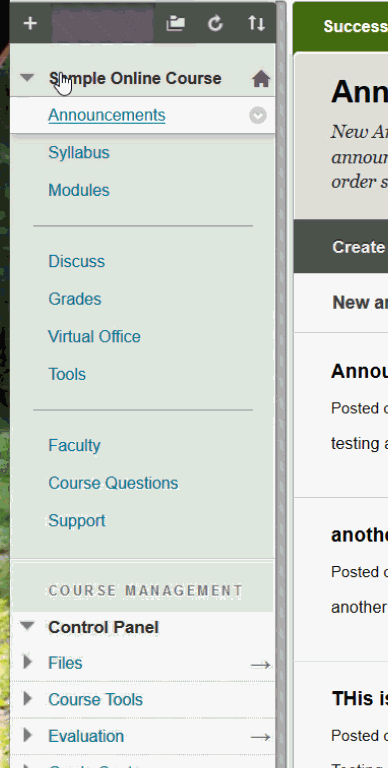This screenshot has height=768, width=388.
Task: Click the vertical menu divider bar
Action: coord(281,384)
